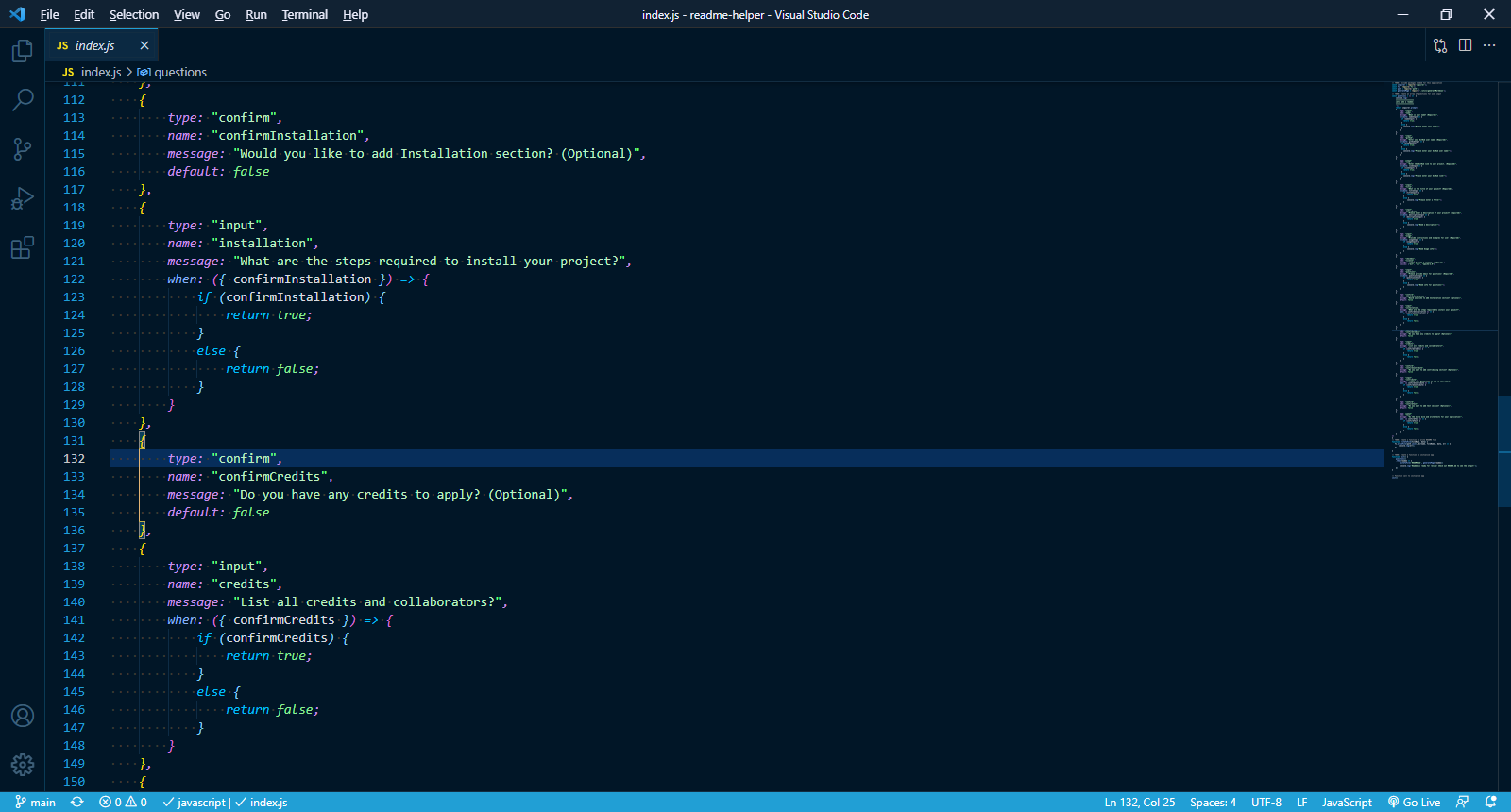Open the Search view in activity bar
Image resolution: width=1511 pixels, height=812 pixels.
tap(23, 99)
